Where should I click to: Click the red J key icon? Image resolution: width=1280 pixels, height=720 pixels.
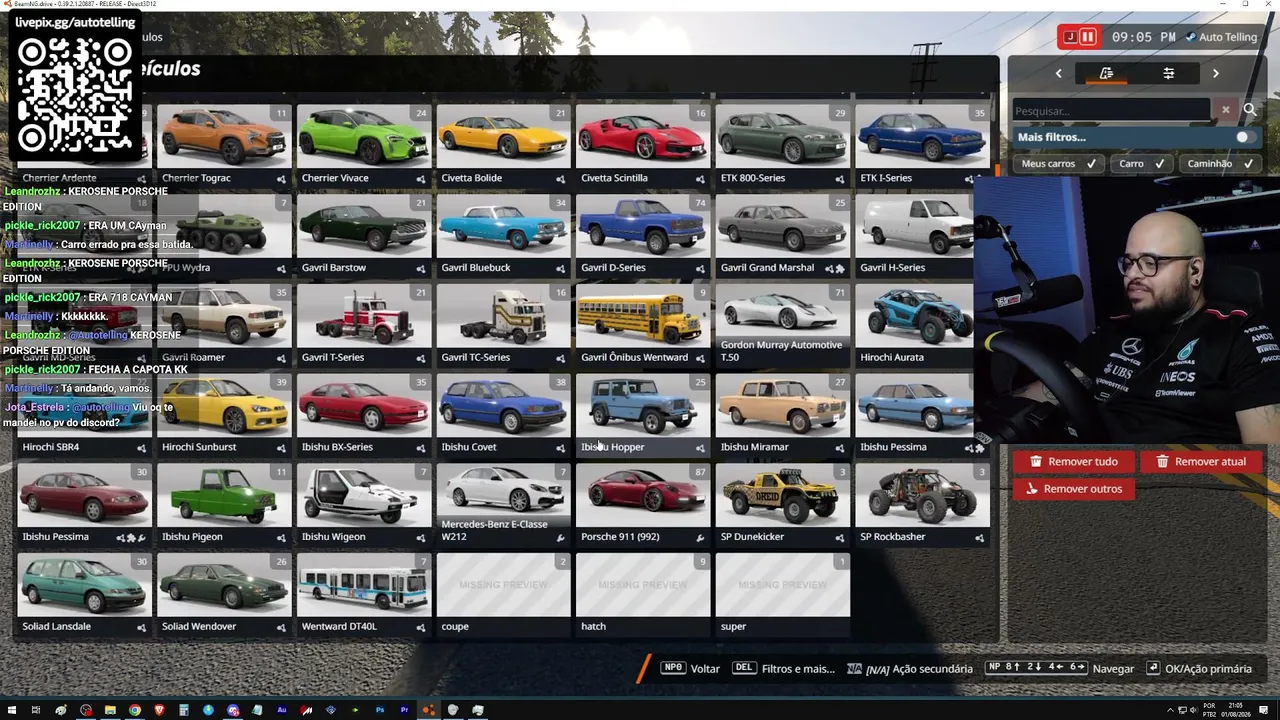(x=1069, y=37)
